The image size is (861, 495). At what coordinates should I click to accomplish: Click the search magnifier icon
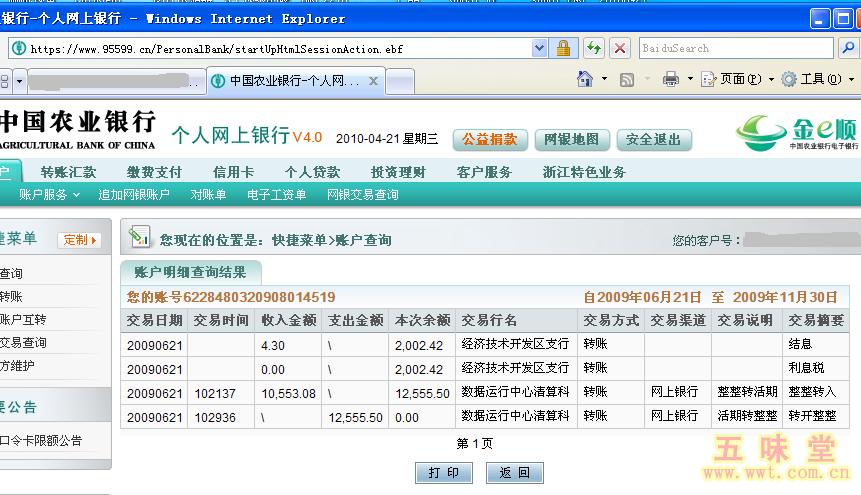848,48
